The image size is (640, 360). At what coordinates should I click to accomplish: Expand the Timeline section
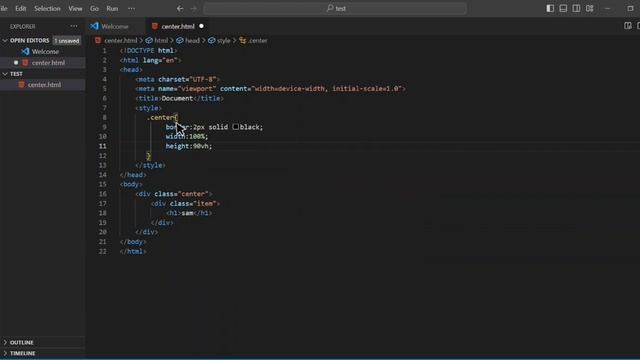point(22,353)
